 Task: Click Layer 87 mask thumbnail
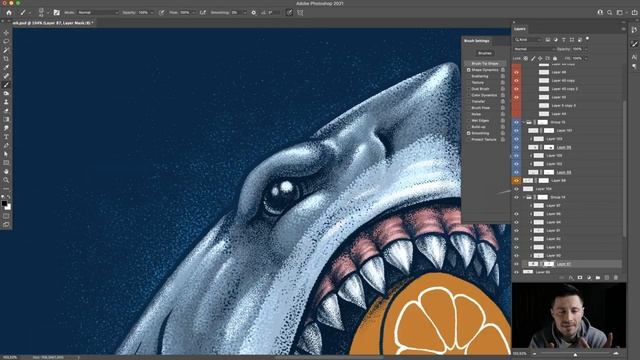click(549, 264)
